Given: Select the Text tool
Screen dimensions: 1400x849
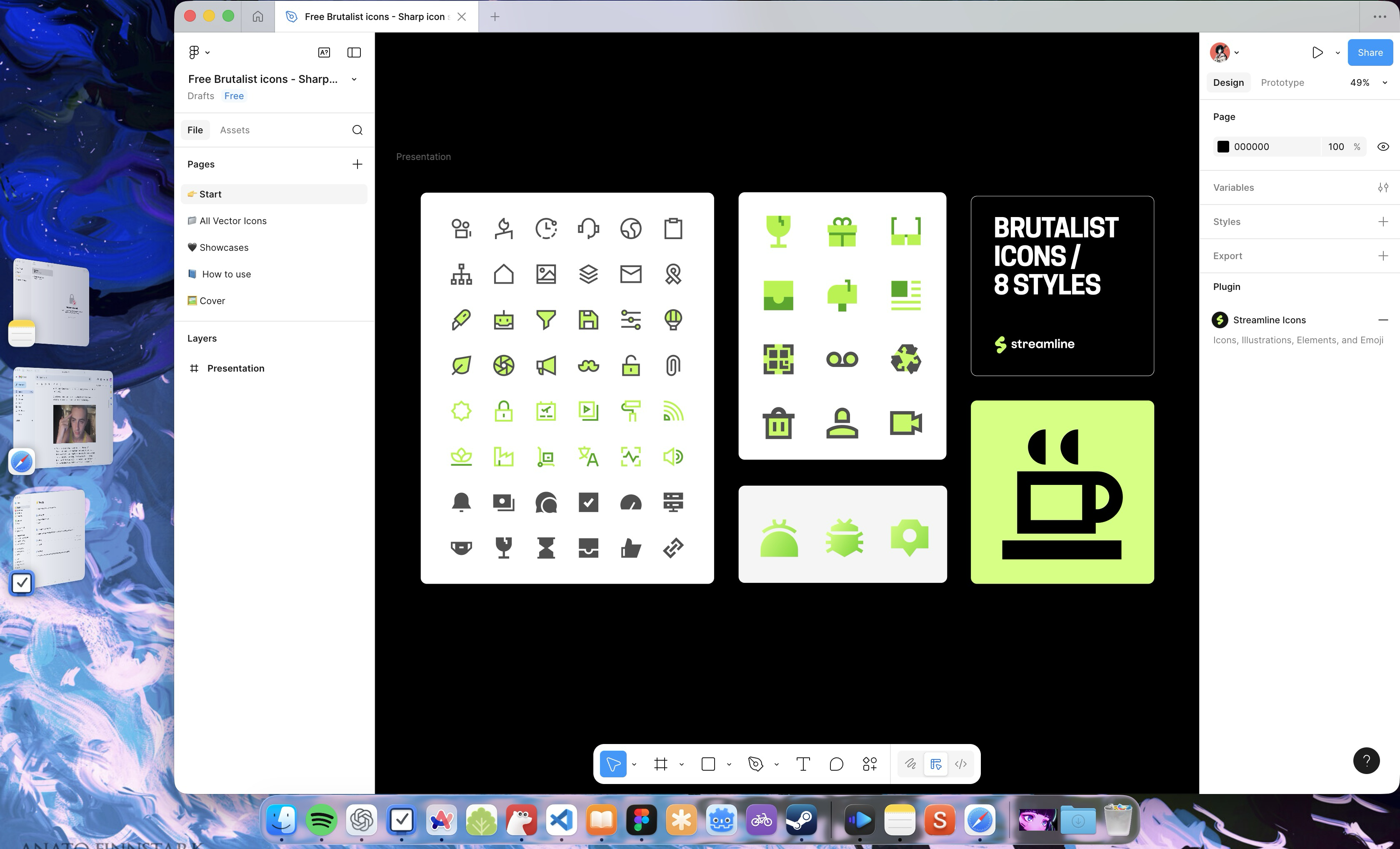Looking at the screenshot, I should pos(803,764).
